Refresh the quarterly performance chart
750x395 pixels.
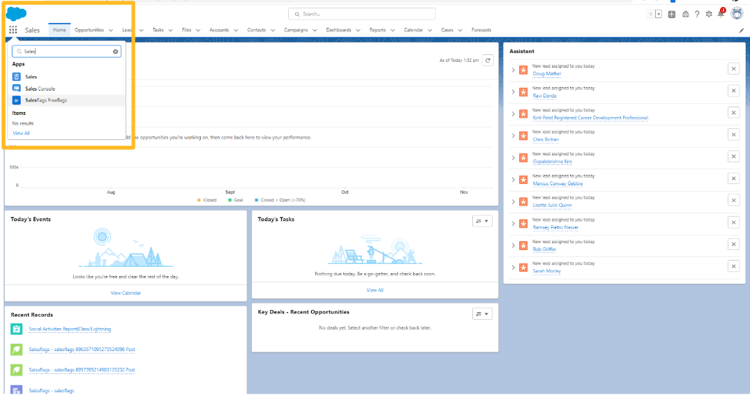pyautogui.click(x=488, y=60)
